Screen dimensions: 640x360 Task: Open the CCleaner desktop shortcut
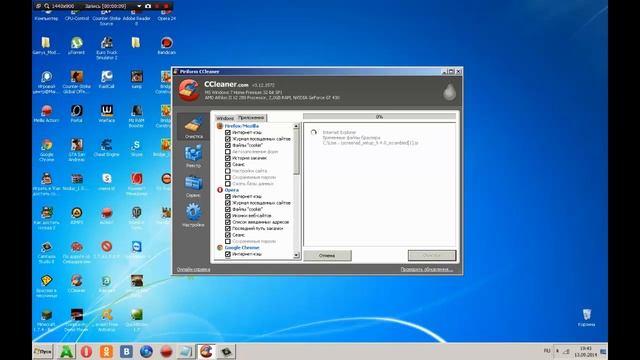coord(77,283)
